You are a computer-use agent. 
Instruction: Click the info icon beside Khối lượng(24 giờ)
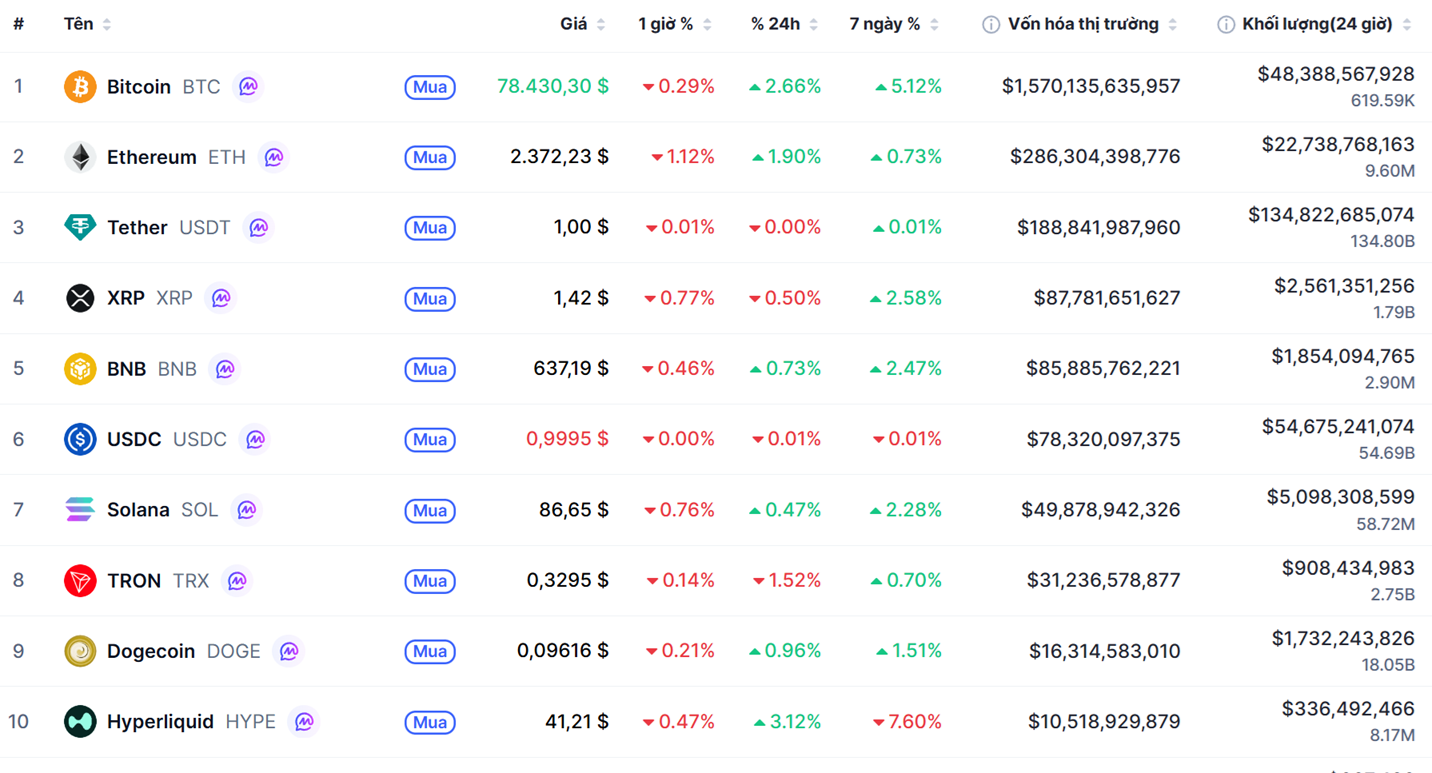point(1225,25)
